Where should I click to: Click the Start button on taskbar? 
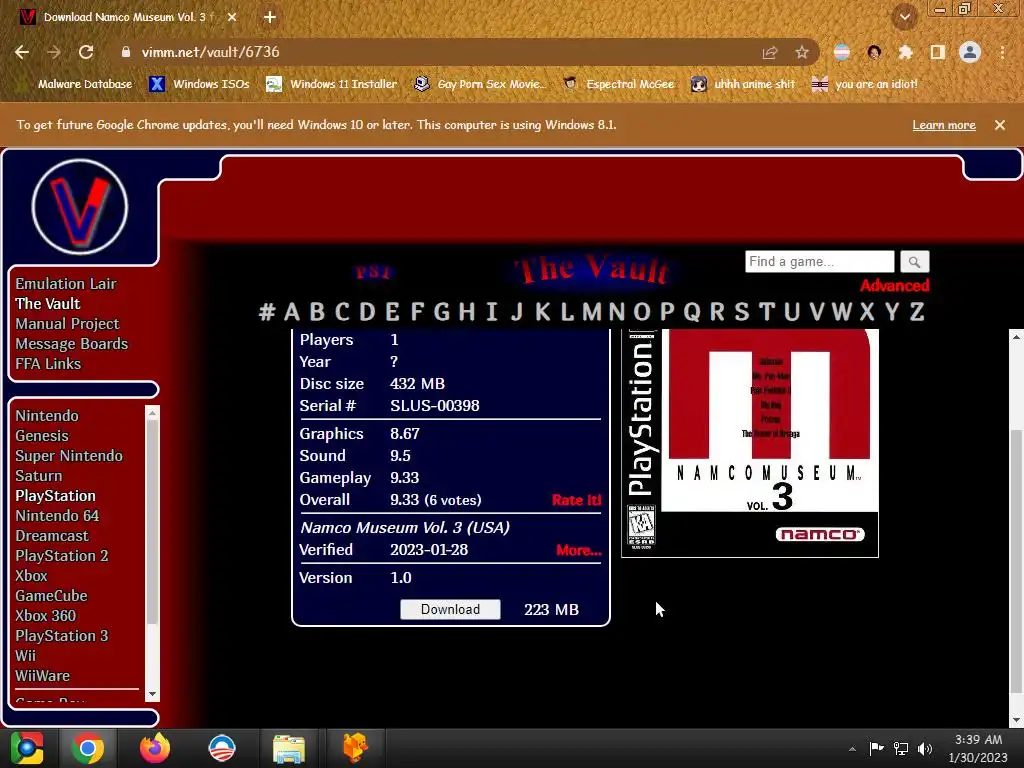click(x=27, y=748)
